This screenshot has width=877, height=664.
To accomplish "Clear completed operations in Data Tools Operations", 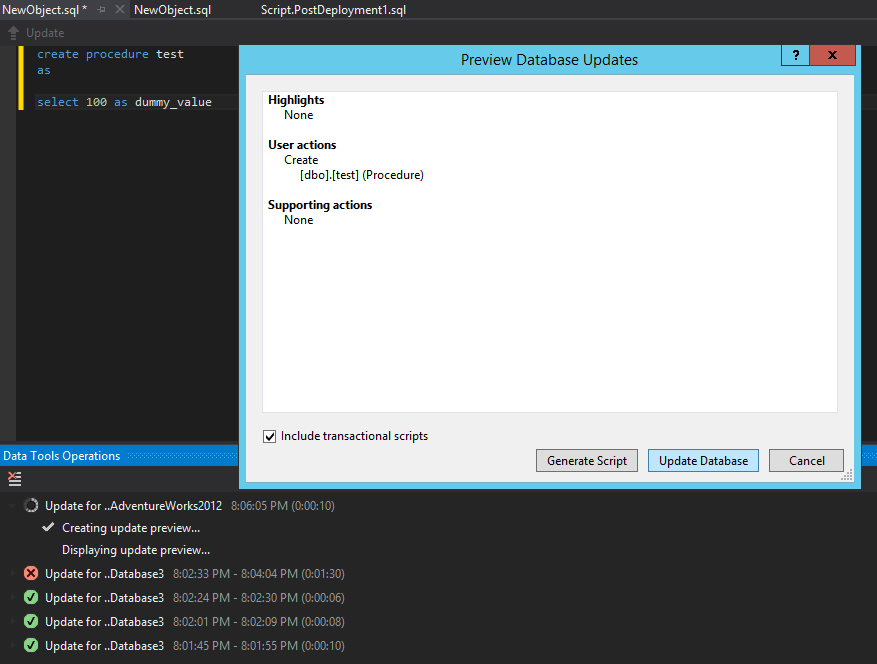I will (x=15, y=478).
